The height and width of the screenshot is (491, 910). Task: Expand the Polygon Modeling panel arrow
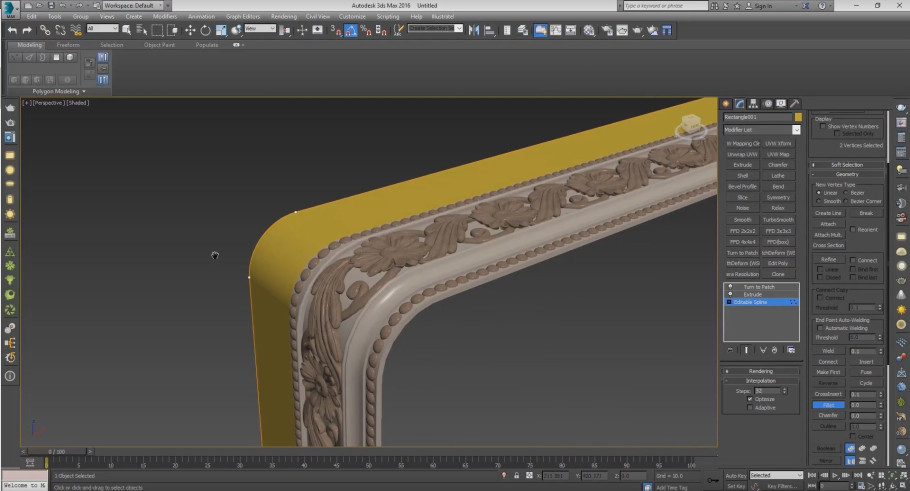[84, 92]
